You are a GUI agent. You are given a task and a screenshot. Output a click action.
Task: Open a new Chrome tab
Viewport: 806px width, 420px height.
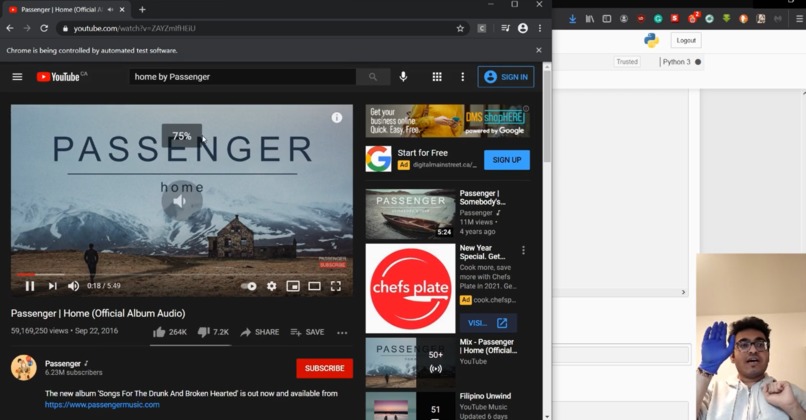point(142,9)
